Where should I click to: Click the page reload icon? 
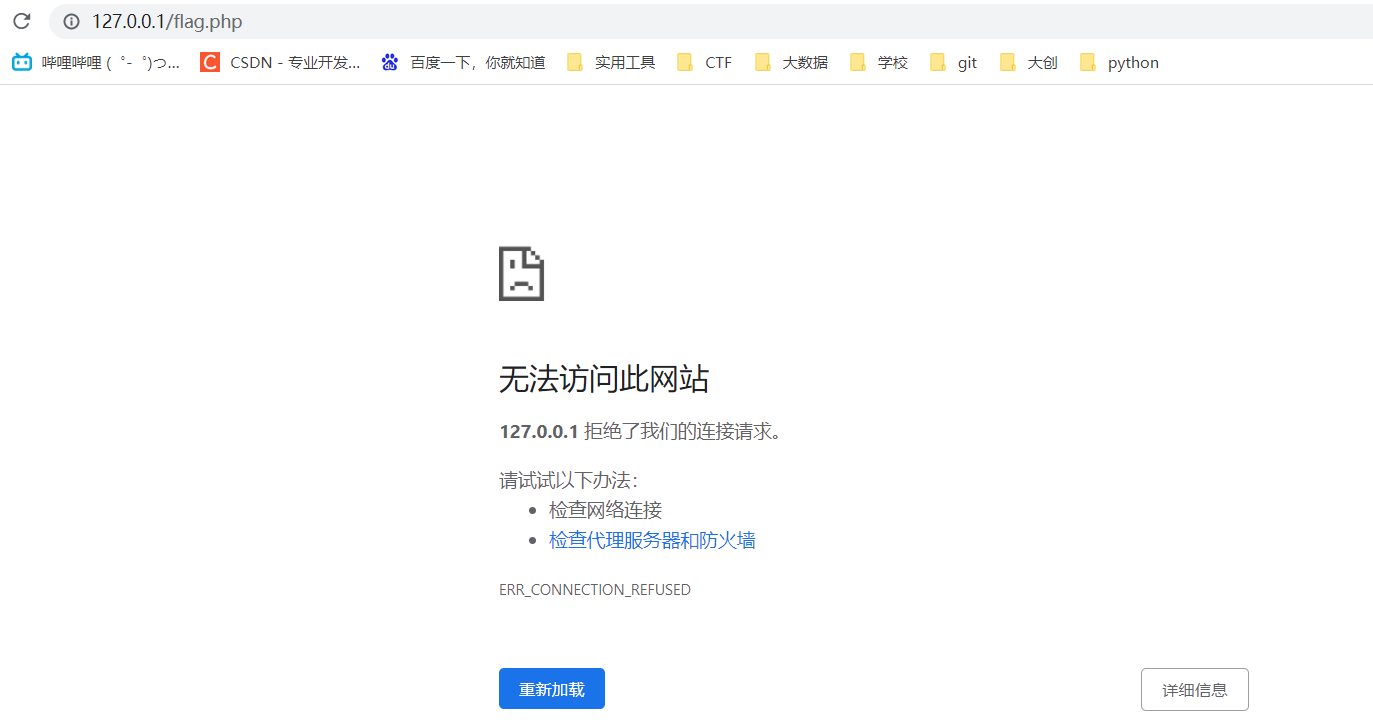click(x=21, y=21)
